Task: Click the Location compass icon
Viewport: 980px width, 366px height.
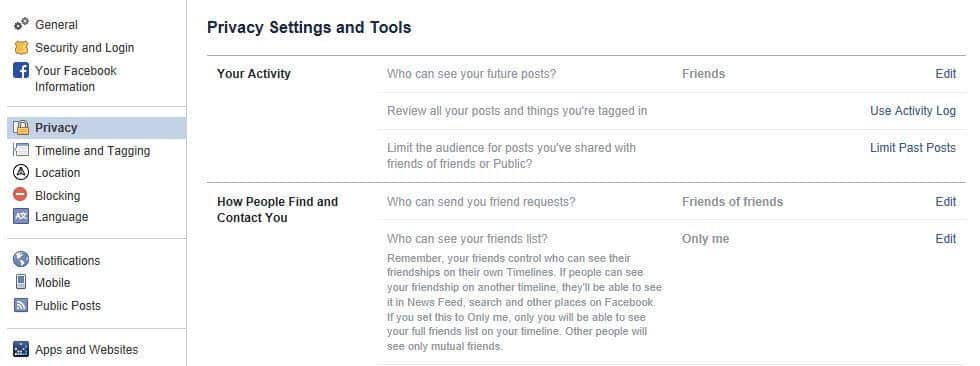Action: 21,172
